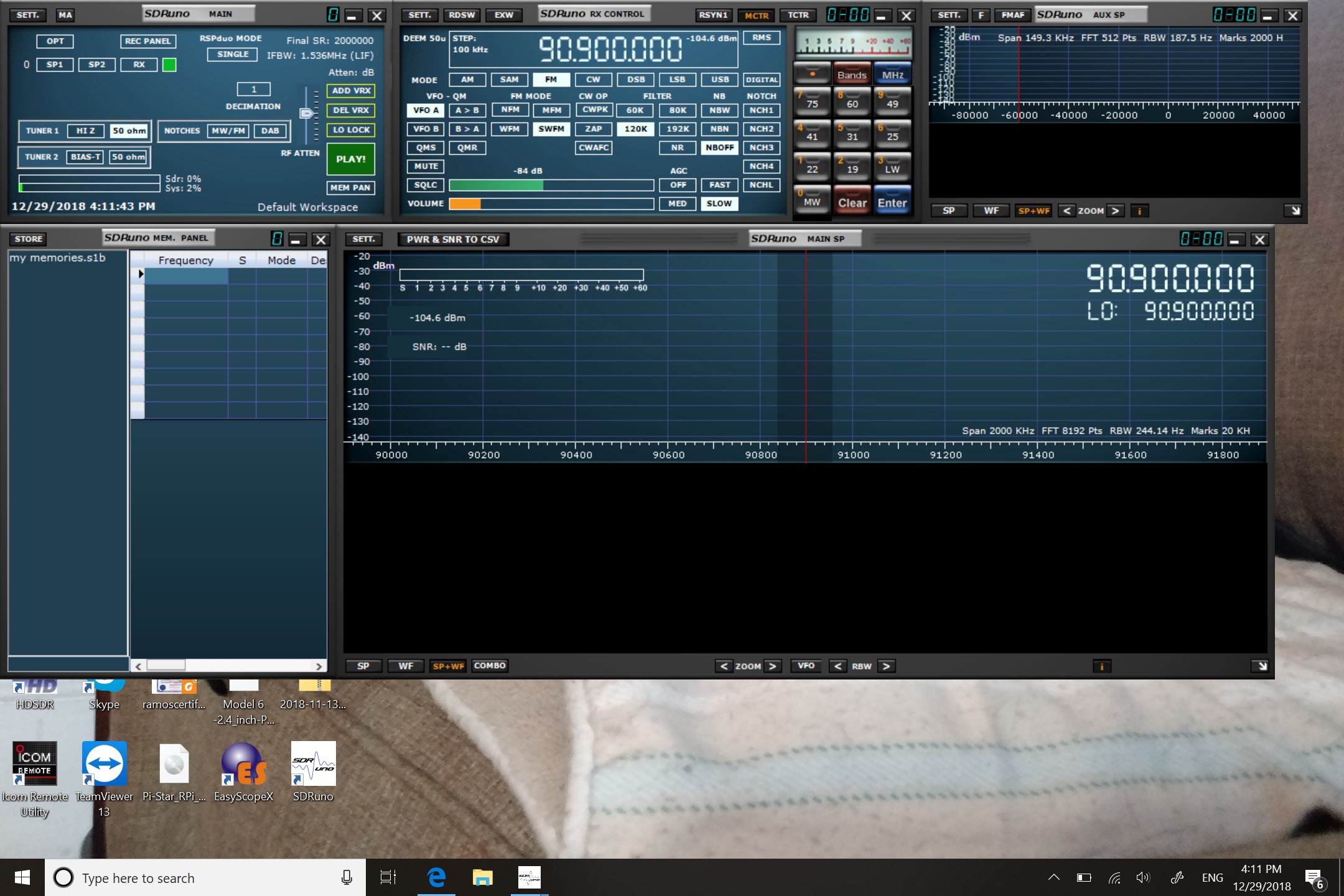Select FM demodulation mode

(551, 80)
